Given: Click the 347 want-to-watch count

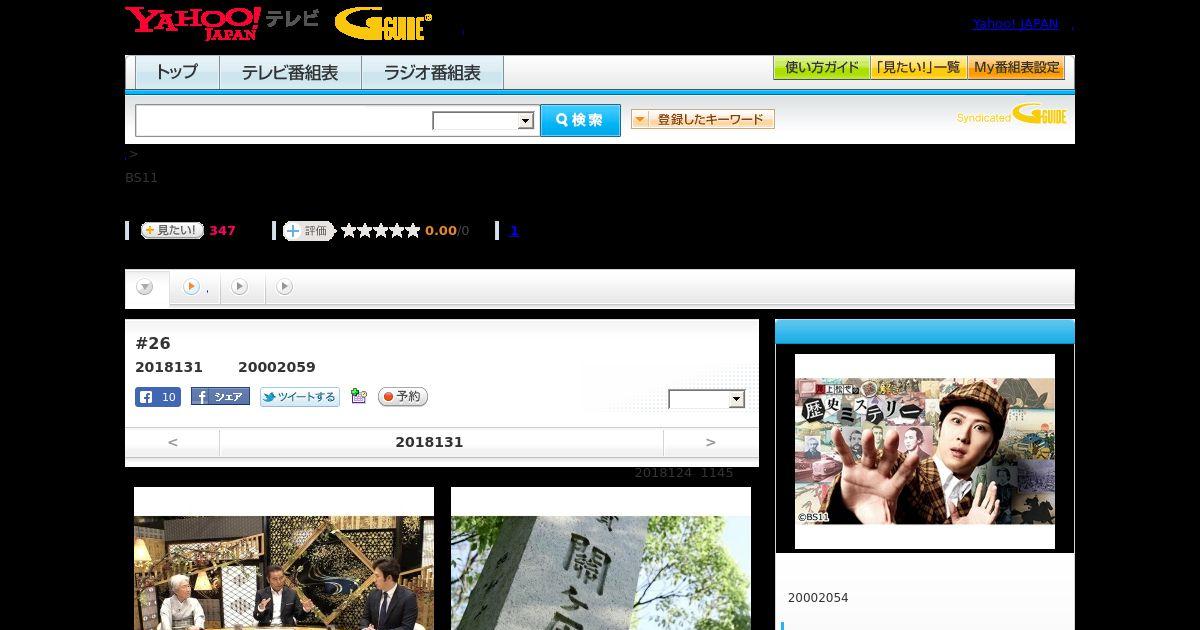Looking at the screenshot, I should pyautogui.click(x=222, y=231).
